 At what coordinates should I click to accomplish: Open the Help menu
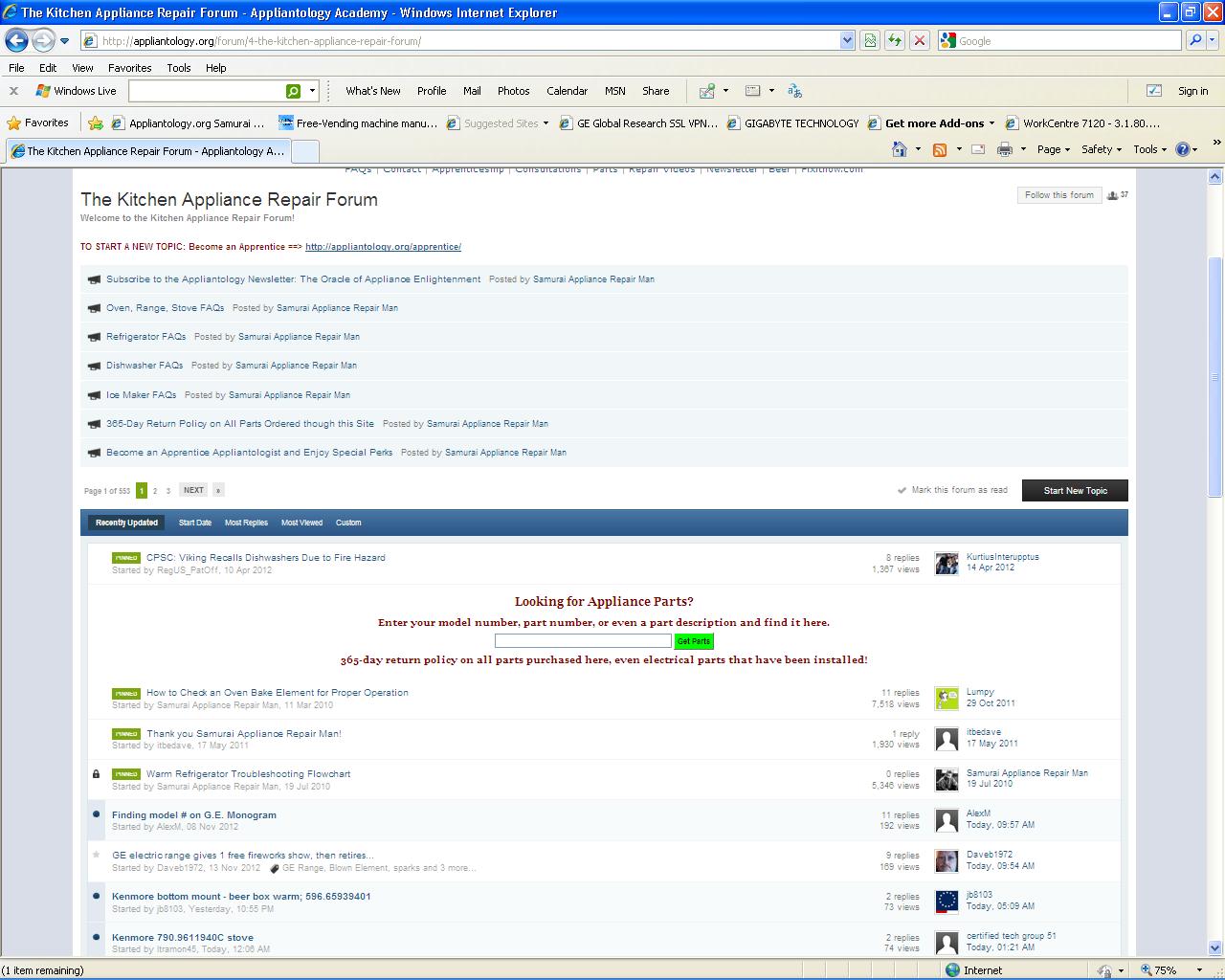(216, 68)
